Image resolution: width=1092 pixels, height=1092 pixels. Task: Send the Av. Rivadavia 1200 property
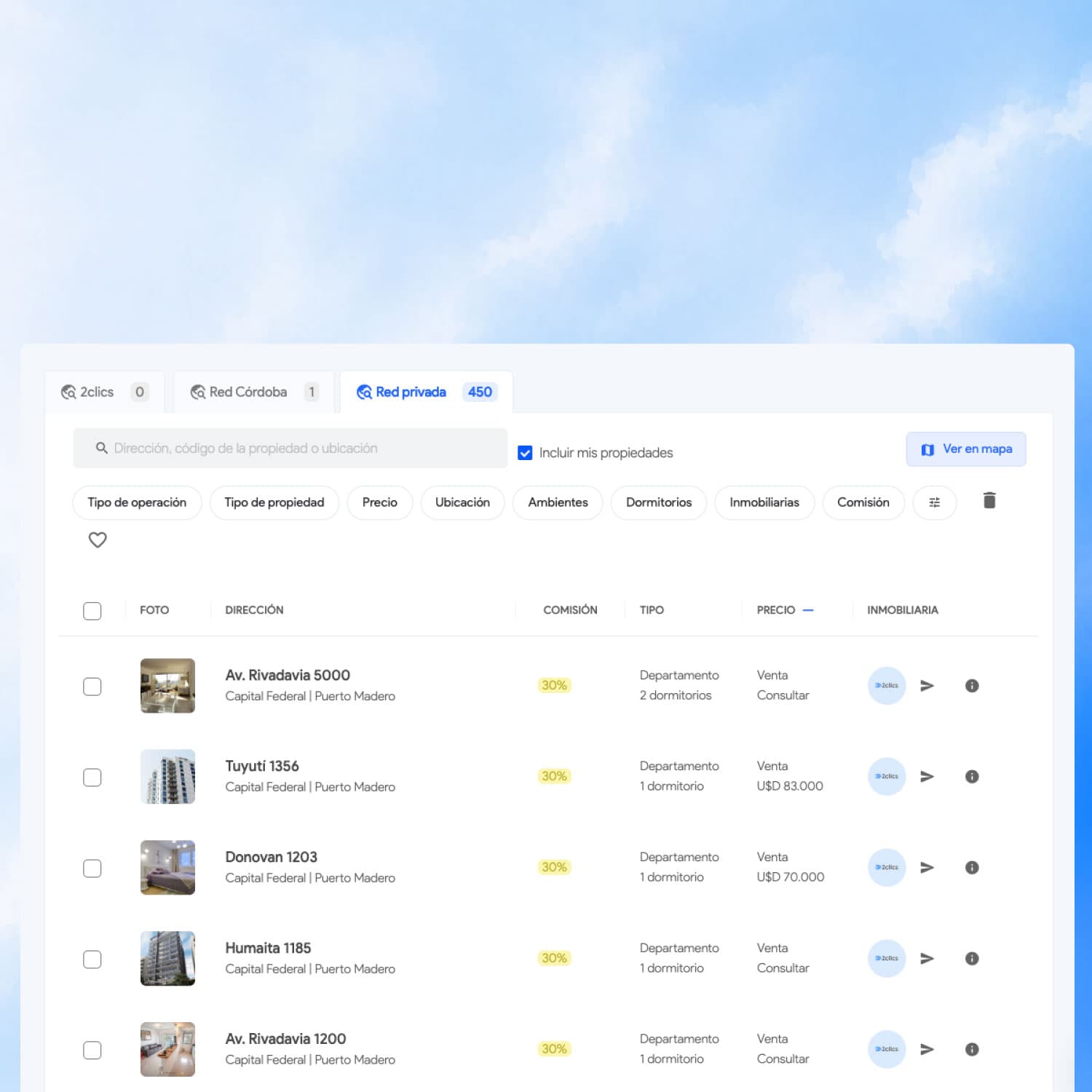point(927,1049)
